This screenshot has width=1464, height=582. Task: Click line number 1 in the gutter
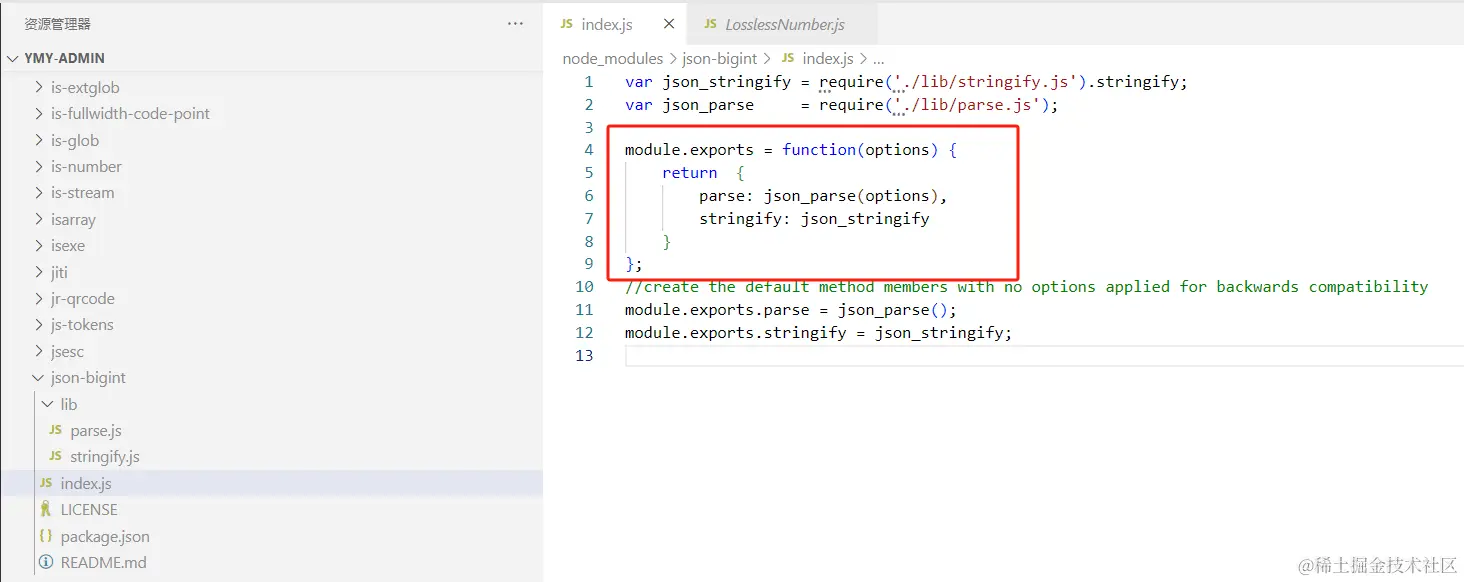pyautogui.click(x=589, y=82)
